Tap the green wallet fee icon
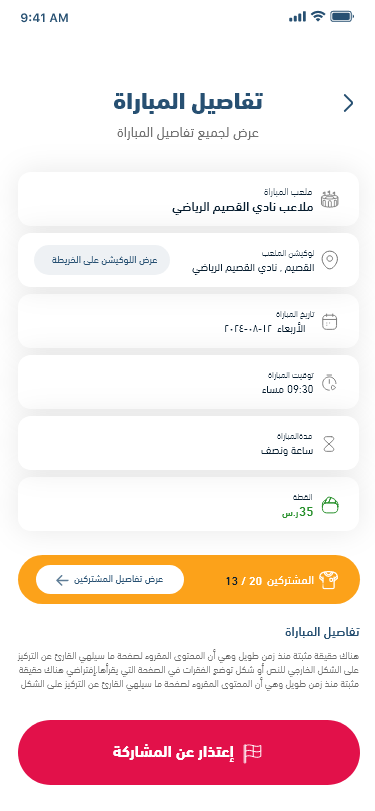The height and width of the screenshot is (811, 375). [x=330, y=504]
